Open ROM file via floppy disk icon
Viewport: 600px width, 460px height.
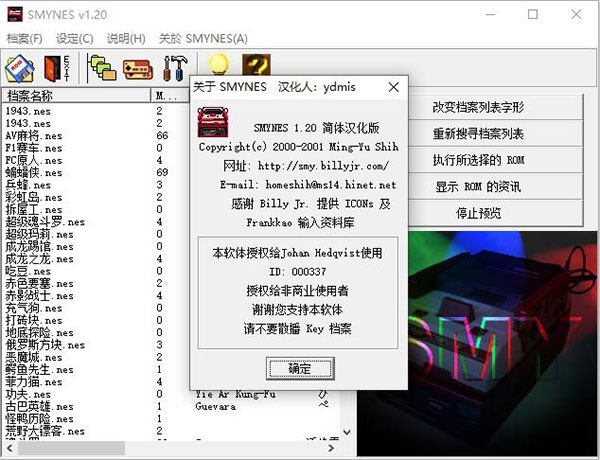point(20,69)
